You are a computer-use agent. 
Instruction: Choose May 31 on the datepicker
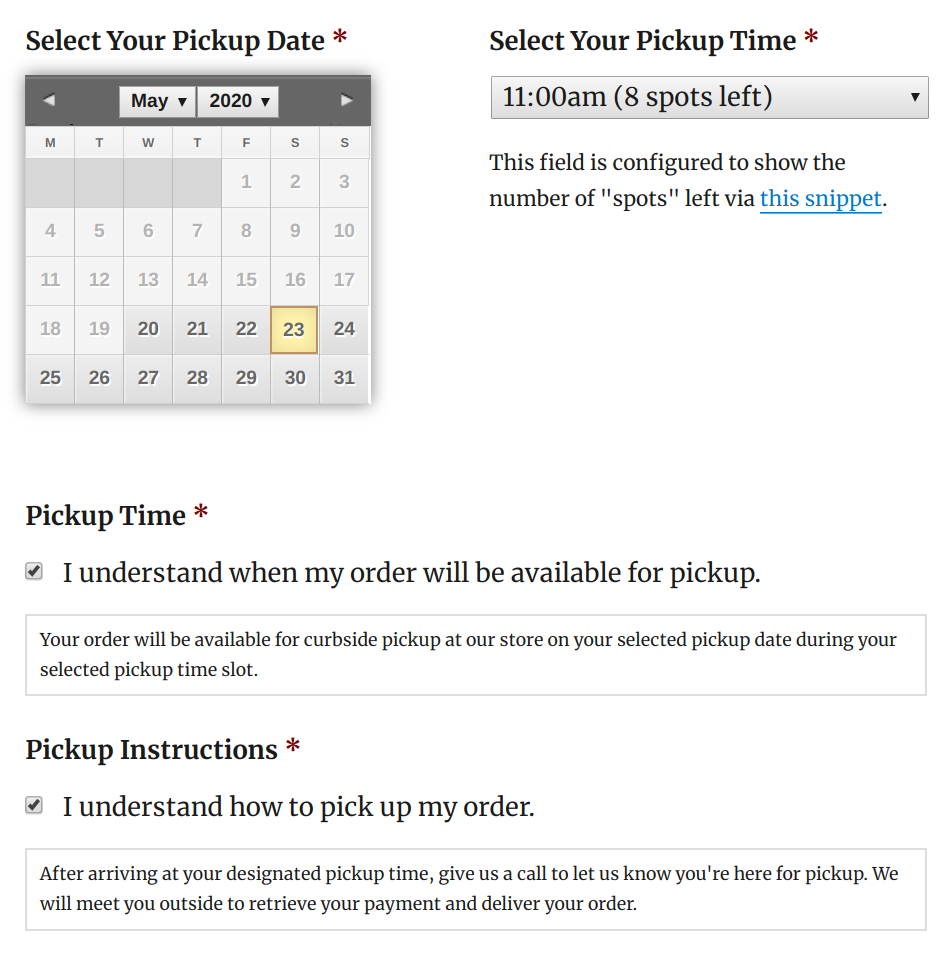pyautogui.click(x=344, y=378)
